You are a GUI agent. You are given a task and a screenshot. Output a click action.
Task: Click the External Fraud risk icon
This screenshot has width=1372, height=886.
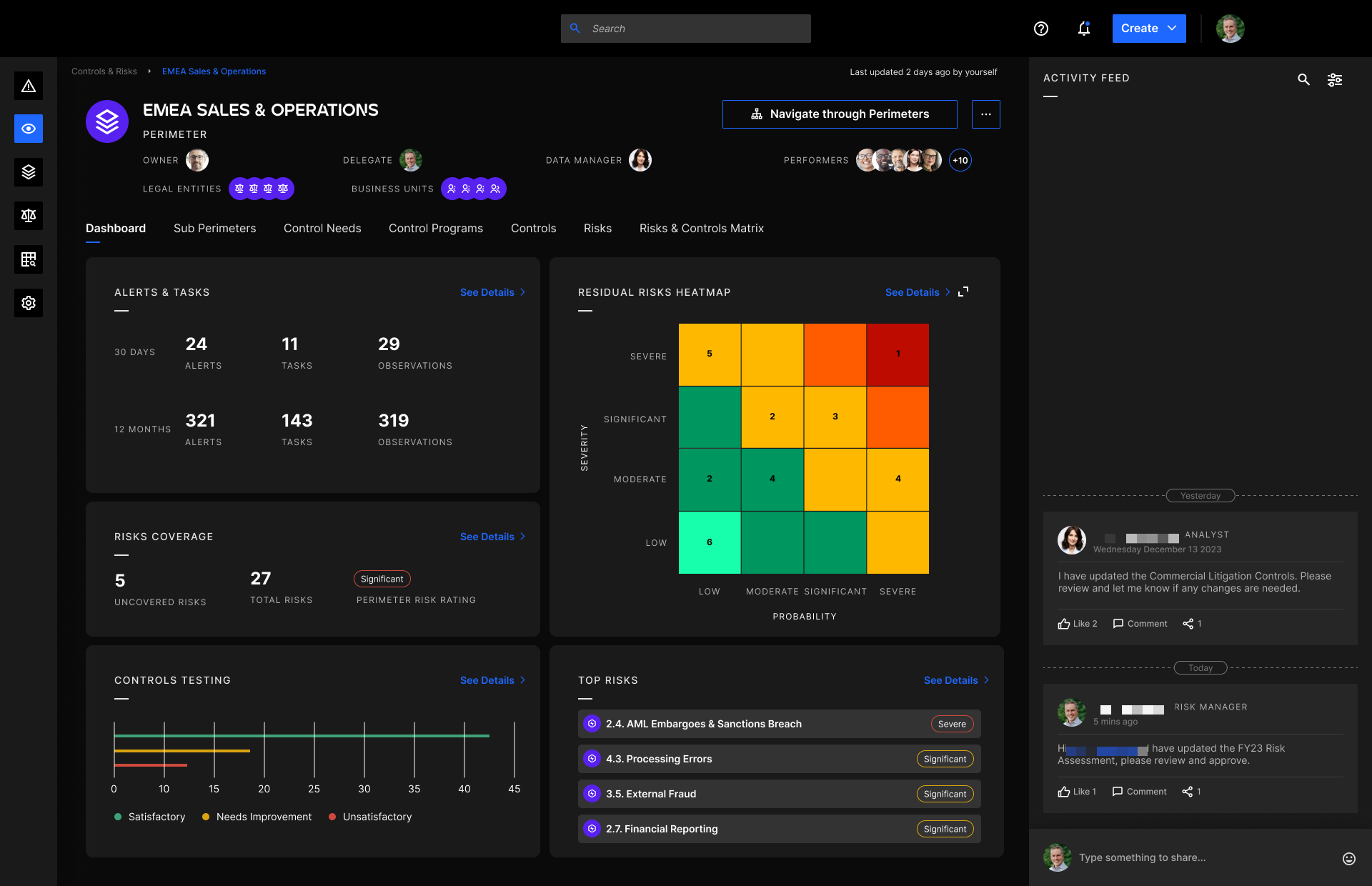(592, 794)
